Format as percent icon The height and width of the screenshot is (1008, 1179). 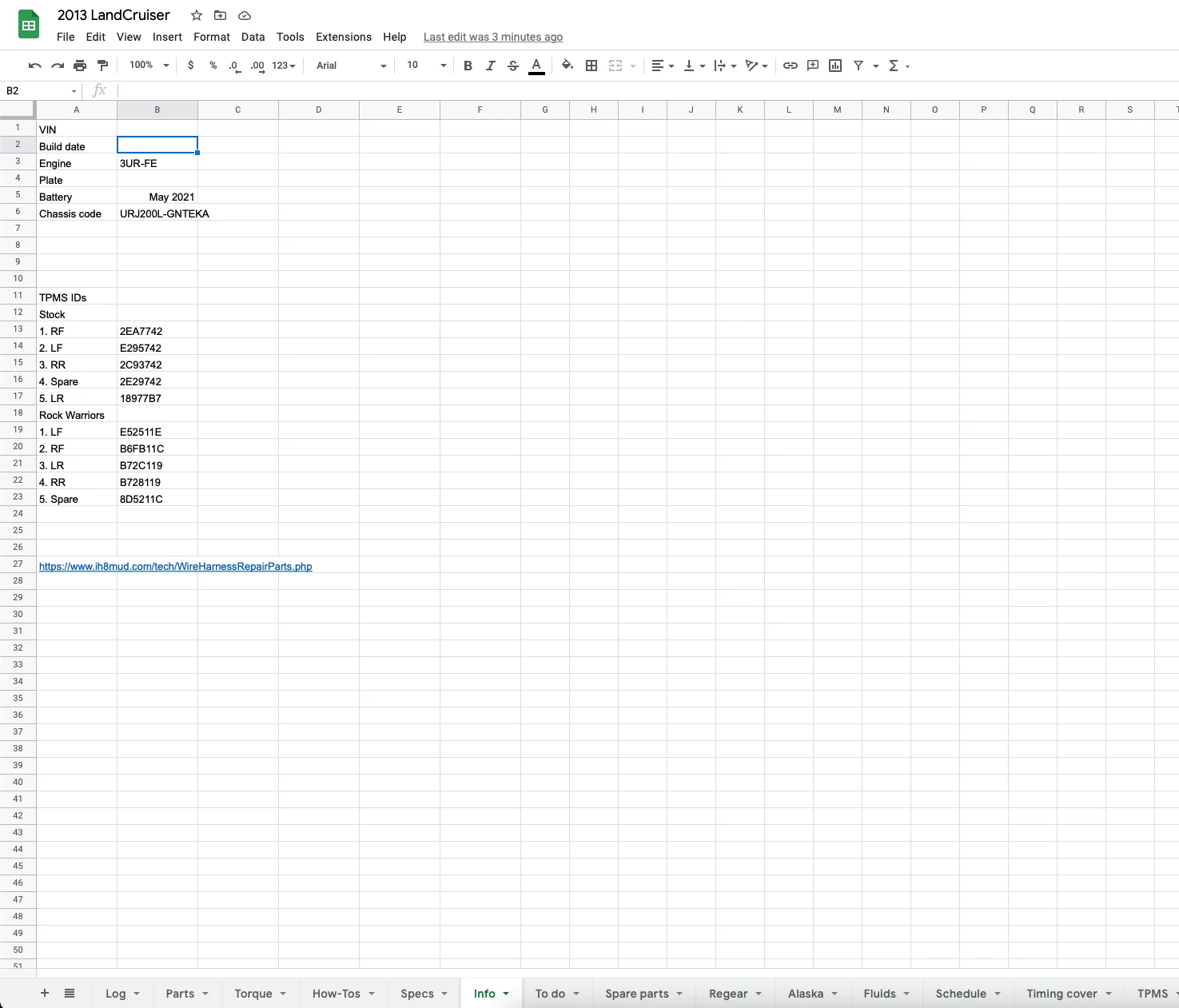[213, 66]
